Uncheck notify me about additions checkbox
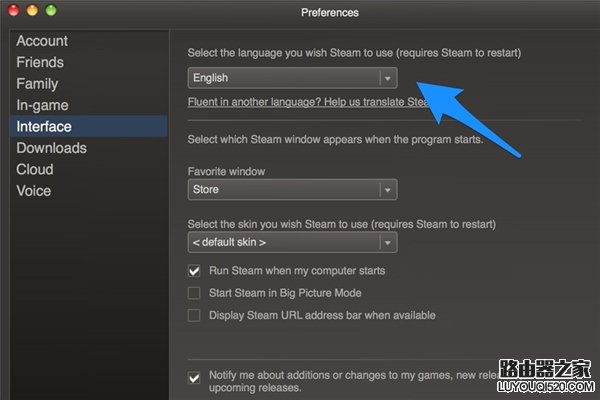The image size is (600, 400). coord(195,377)
